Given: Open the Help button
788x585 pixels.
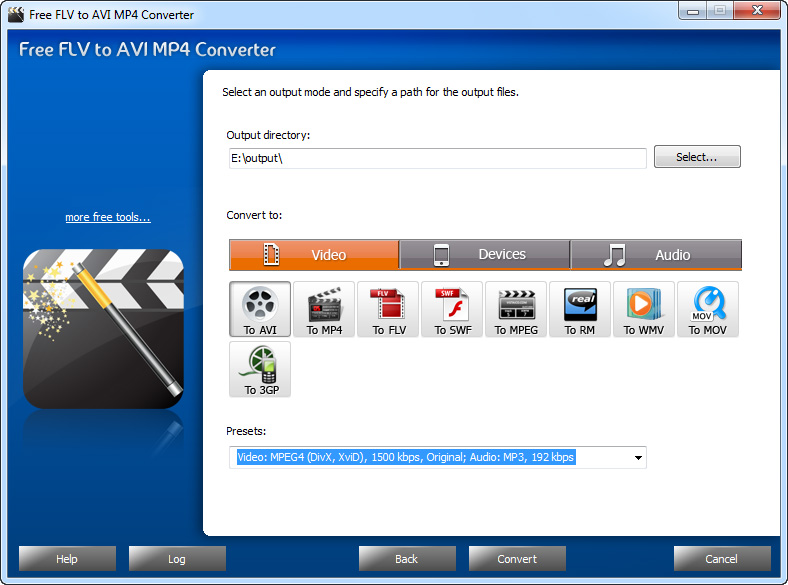Looking at the screenshot, I should click(67, 558).
